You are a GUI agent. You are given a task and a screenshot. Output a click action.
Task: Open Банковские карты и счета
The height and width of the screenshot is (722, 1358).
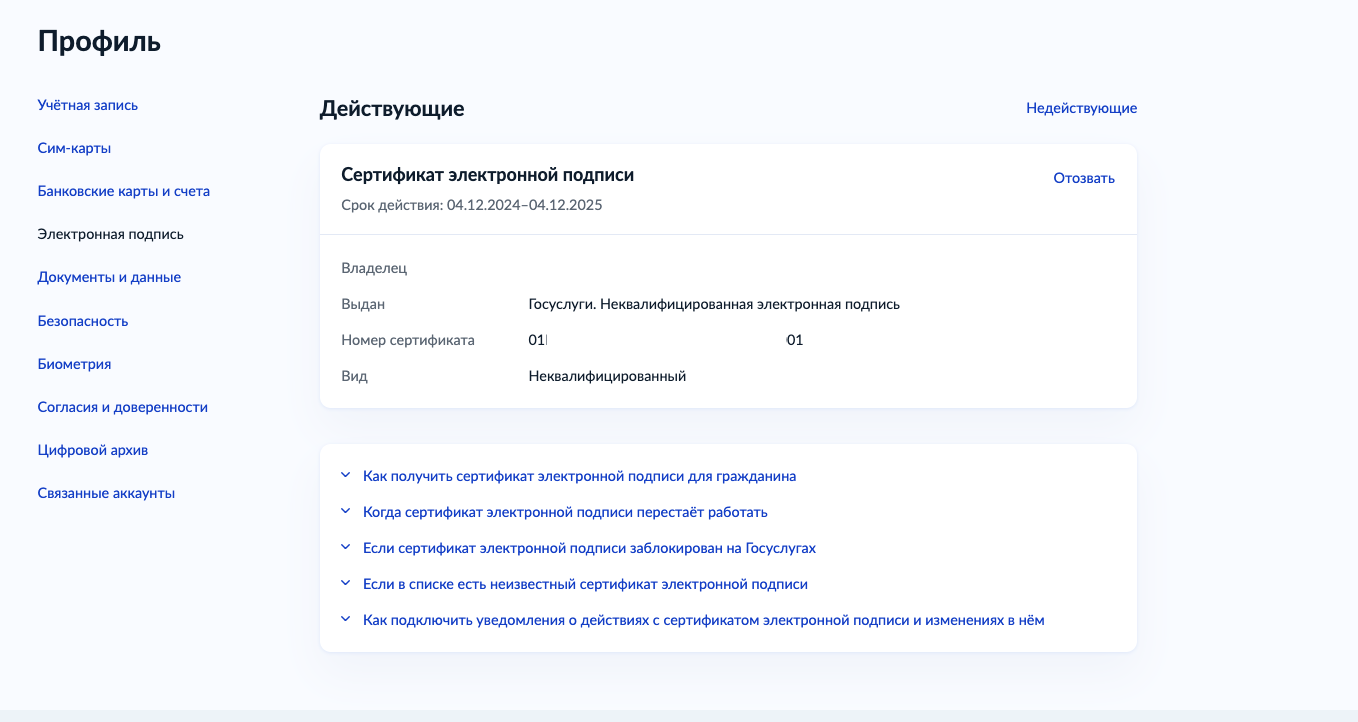tap(124, 191)
